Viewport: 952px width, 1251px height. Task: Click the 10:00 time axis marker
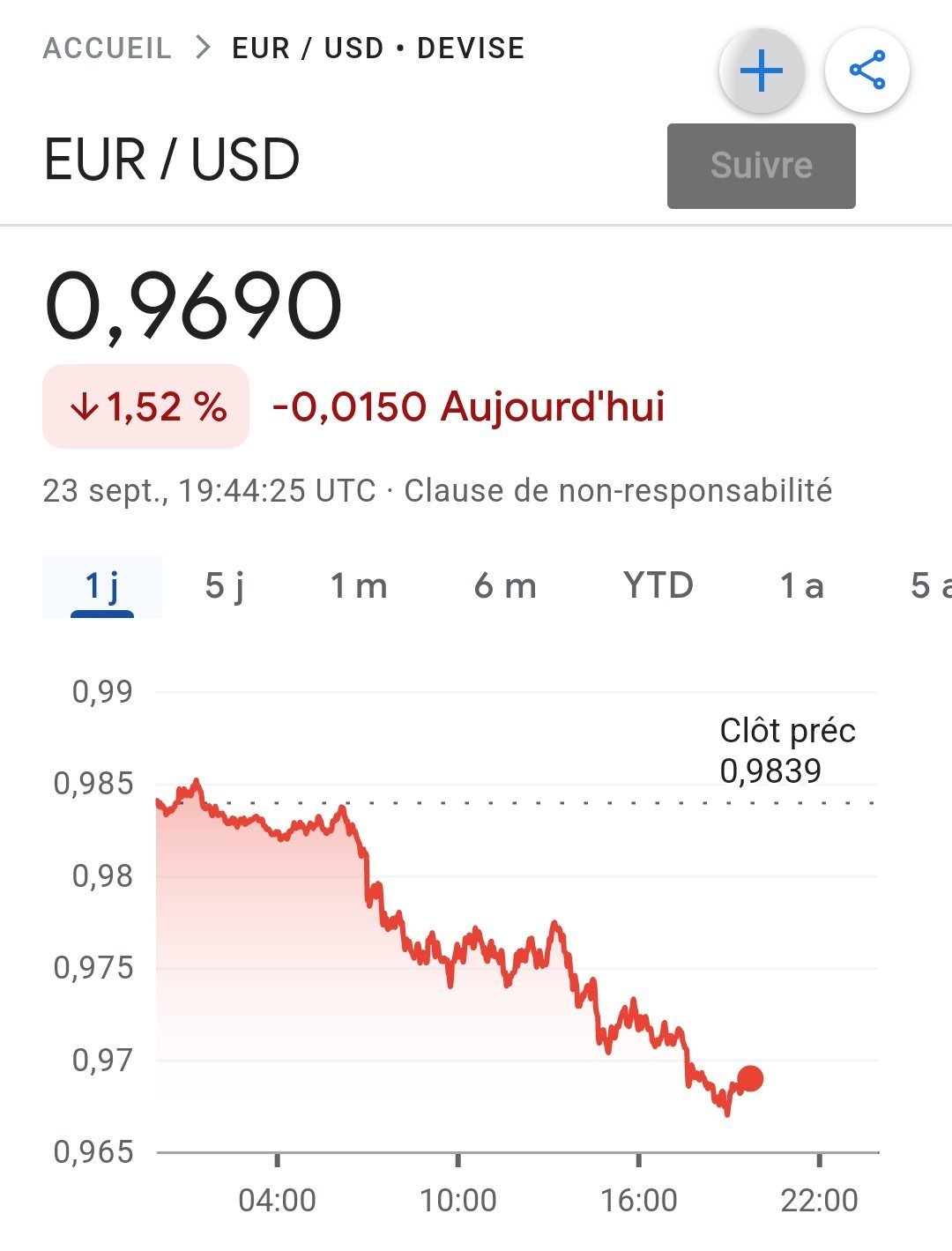pyautogui.click(x=458, y=1200)
